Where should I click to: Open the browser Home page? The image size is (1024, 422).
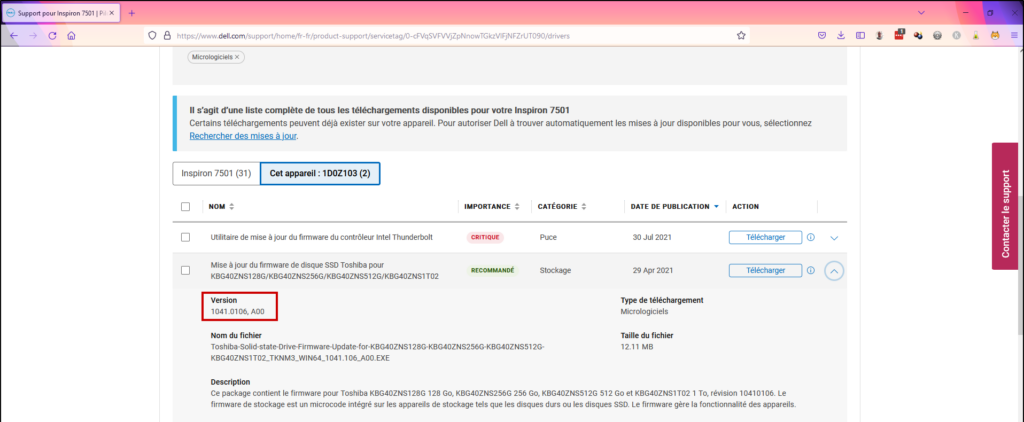coord(71,36)
